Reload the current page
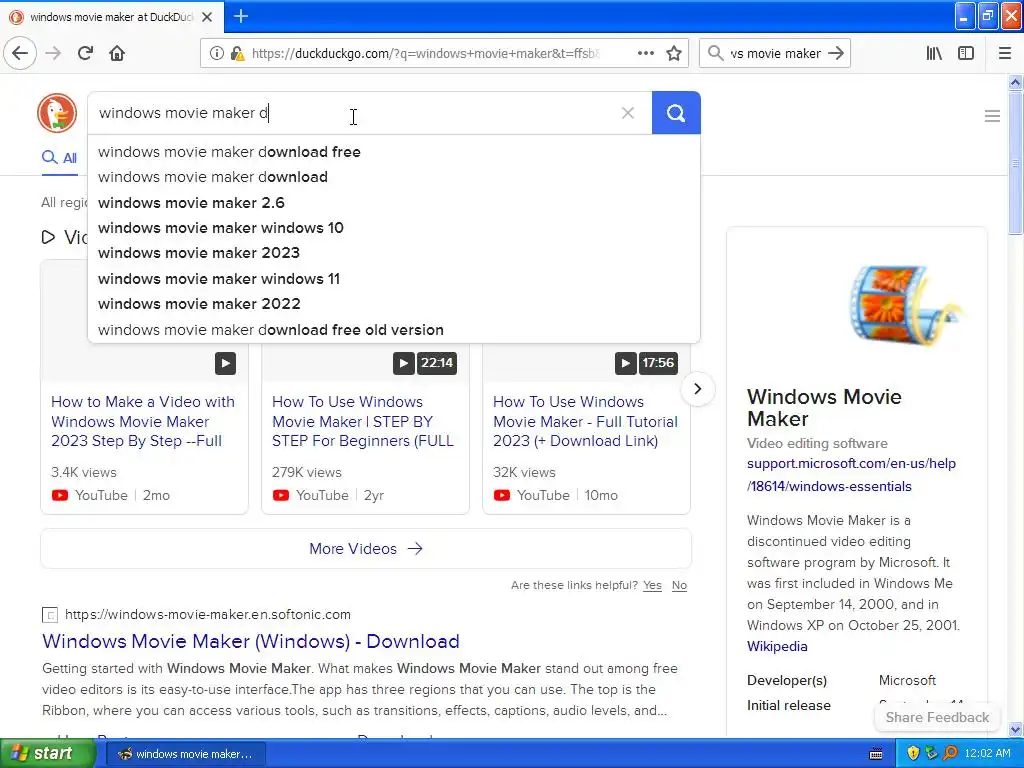This screenshot has width=1024, height=768. [x=85, y=53]
